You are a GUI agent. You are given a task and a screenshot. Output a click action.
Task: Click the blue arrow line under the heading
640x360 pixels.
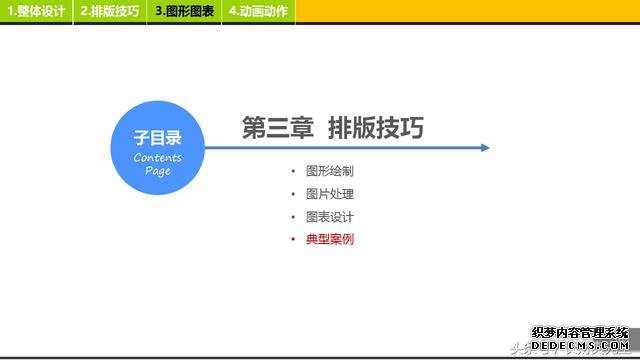click(347, 148)
